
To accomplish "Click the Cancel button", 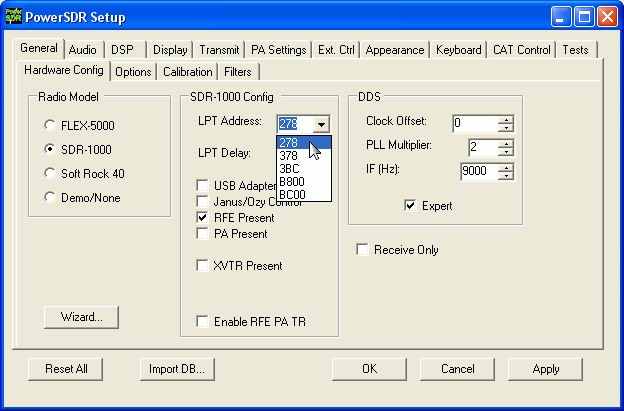I will pyautogui.click(x=458, y=369).
